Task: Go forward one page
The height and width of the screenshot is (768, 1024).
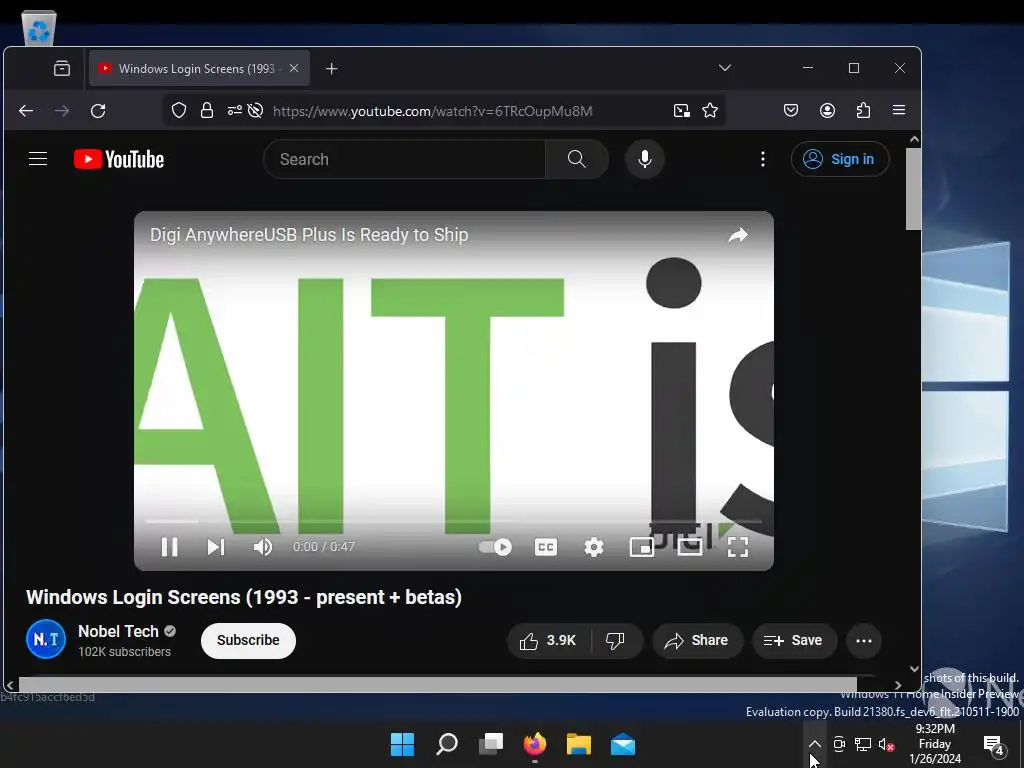Action: (x=62, y=111)
